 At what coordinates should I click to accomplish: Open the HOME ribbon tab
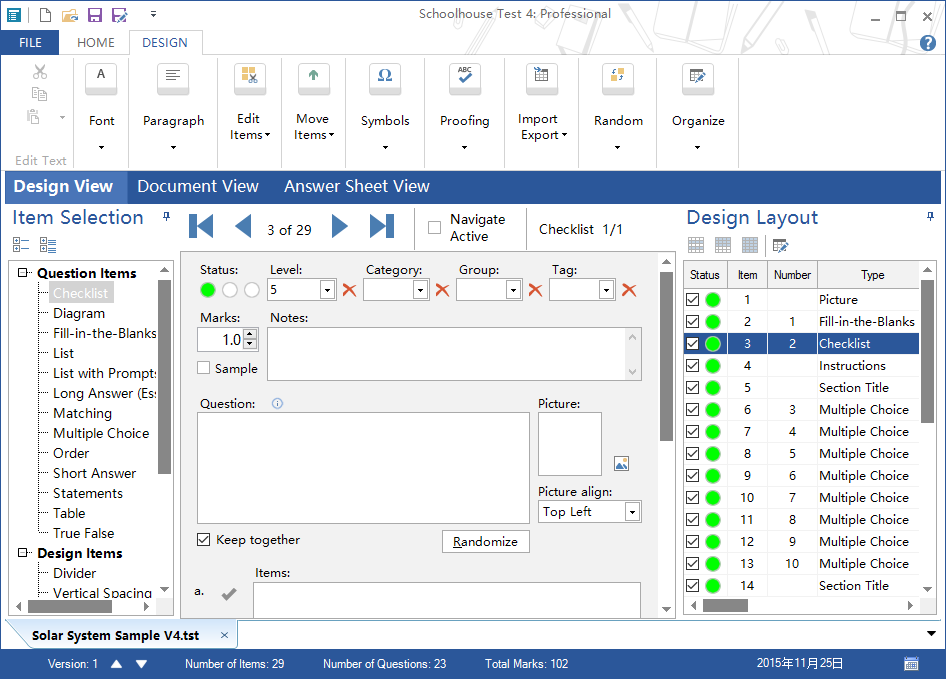tap(96, 43)
